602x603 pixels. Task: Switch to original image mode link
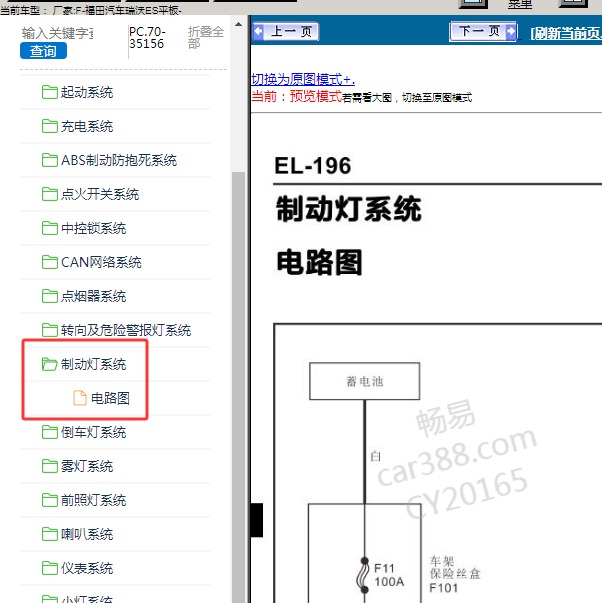coord(303,79)
